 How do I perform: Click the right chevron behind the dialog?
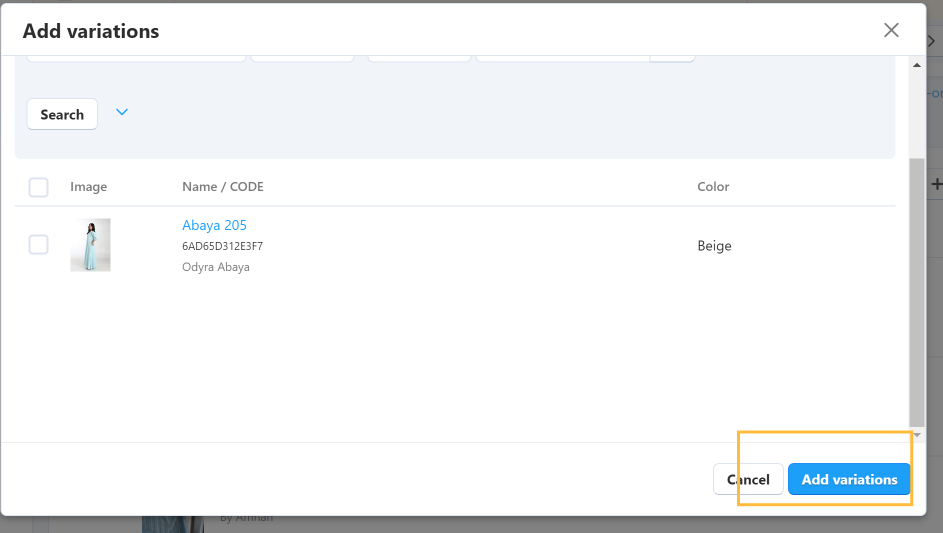[932, 41]
